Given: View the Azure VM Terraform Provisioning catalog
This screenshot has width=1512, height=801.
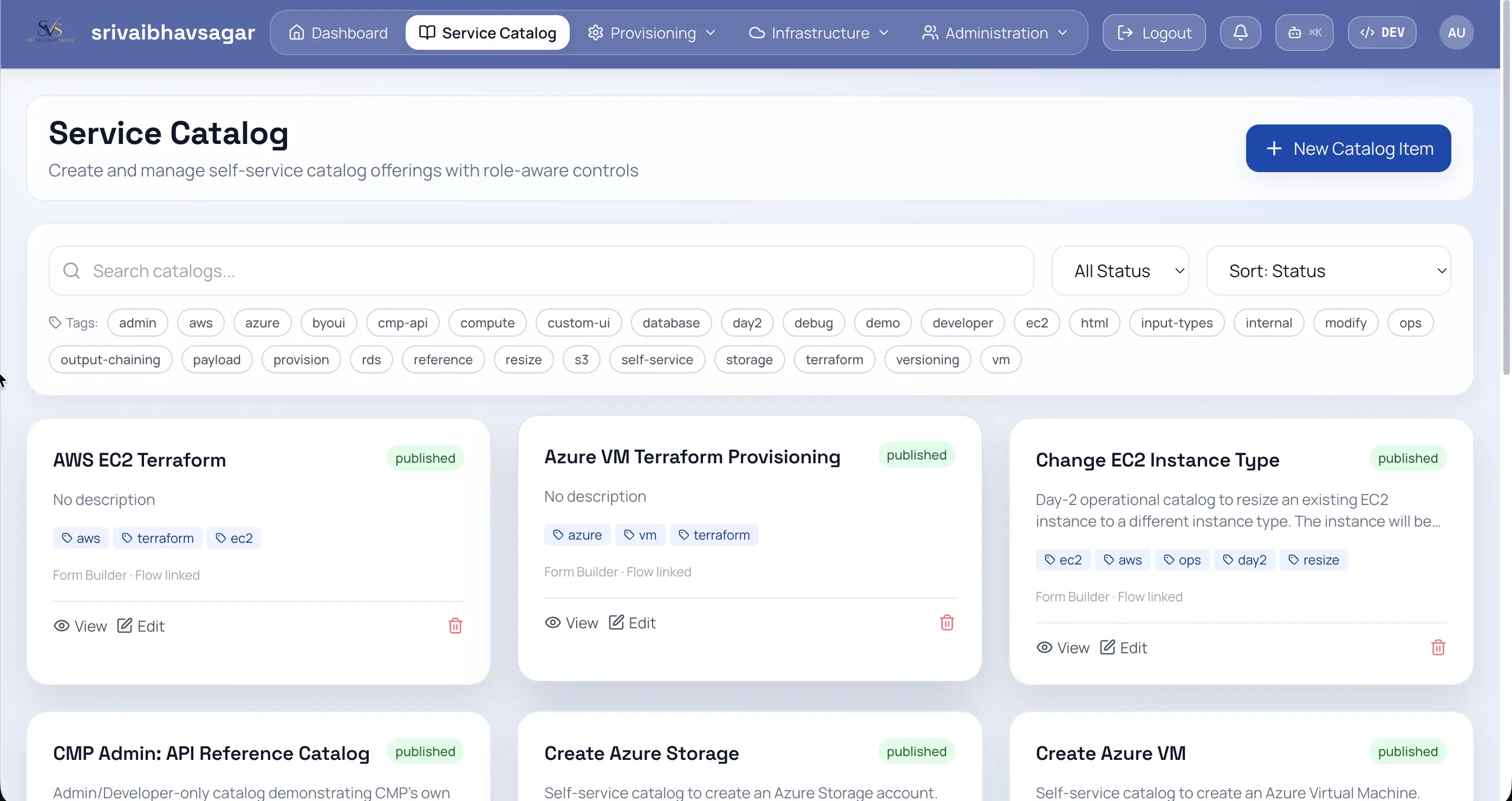Looking at the screenshot, I should tap(572, 622).
